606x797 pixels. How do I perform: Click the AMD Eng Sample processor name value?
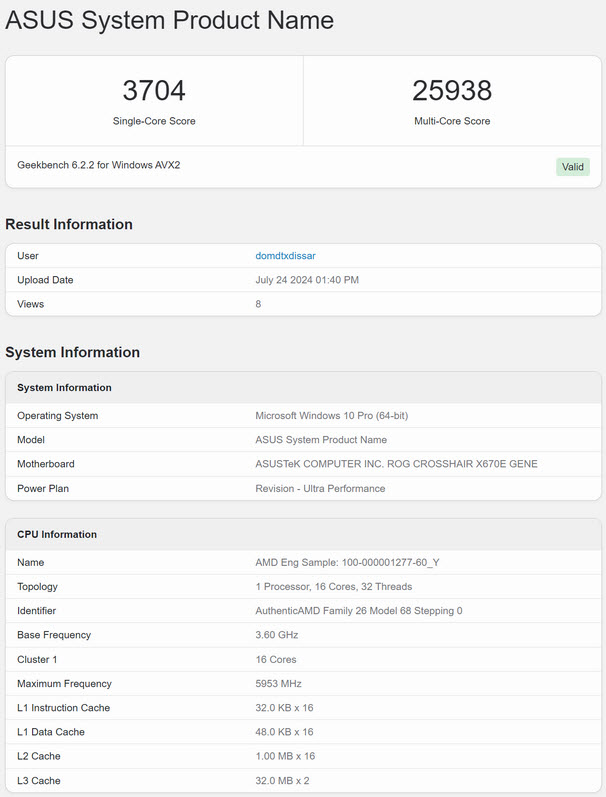347,562
